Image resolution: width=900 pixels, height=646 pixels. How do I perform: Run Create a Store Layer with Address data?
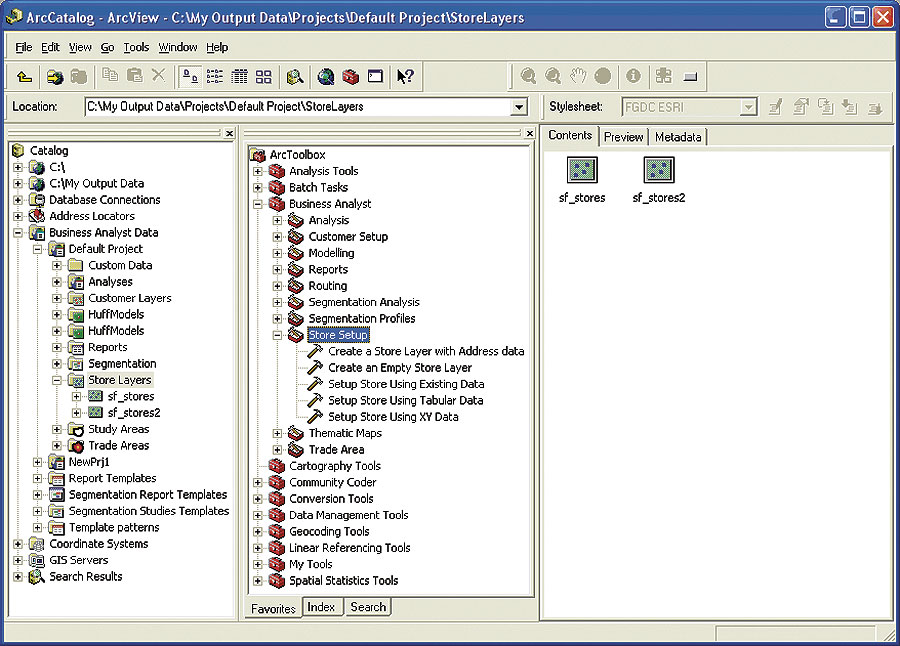[426, 351]
